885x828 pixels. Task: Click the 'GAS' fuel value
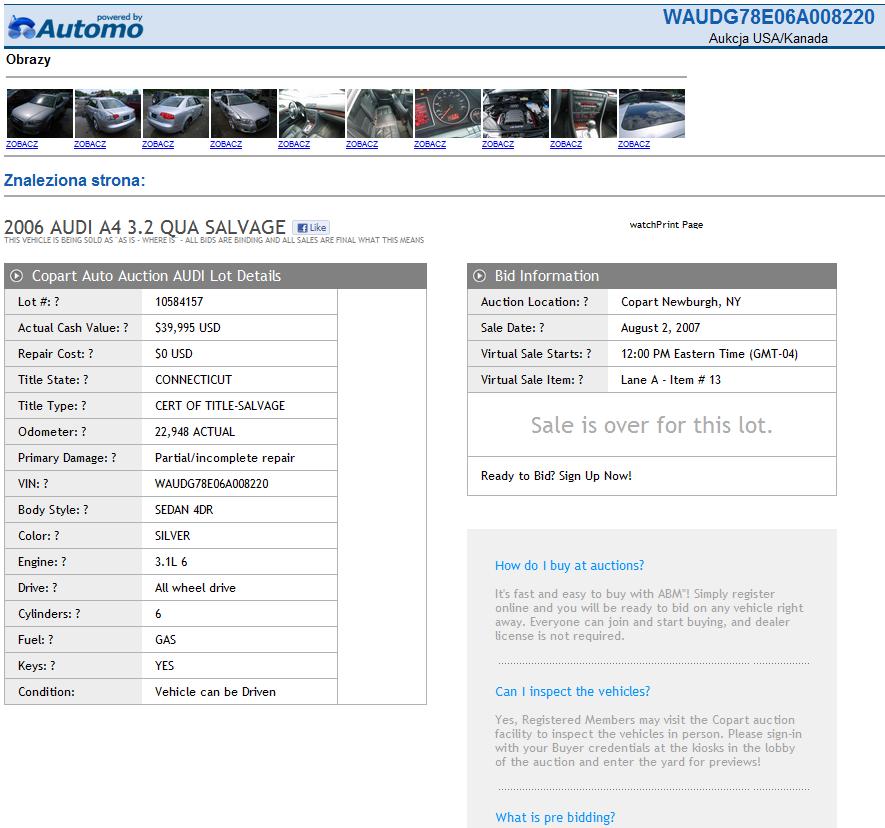165,639
